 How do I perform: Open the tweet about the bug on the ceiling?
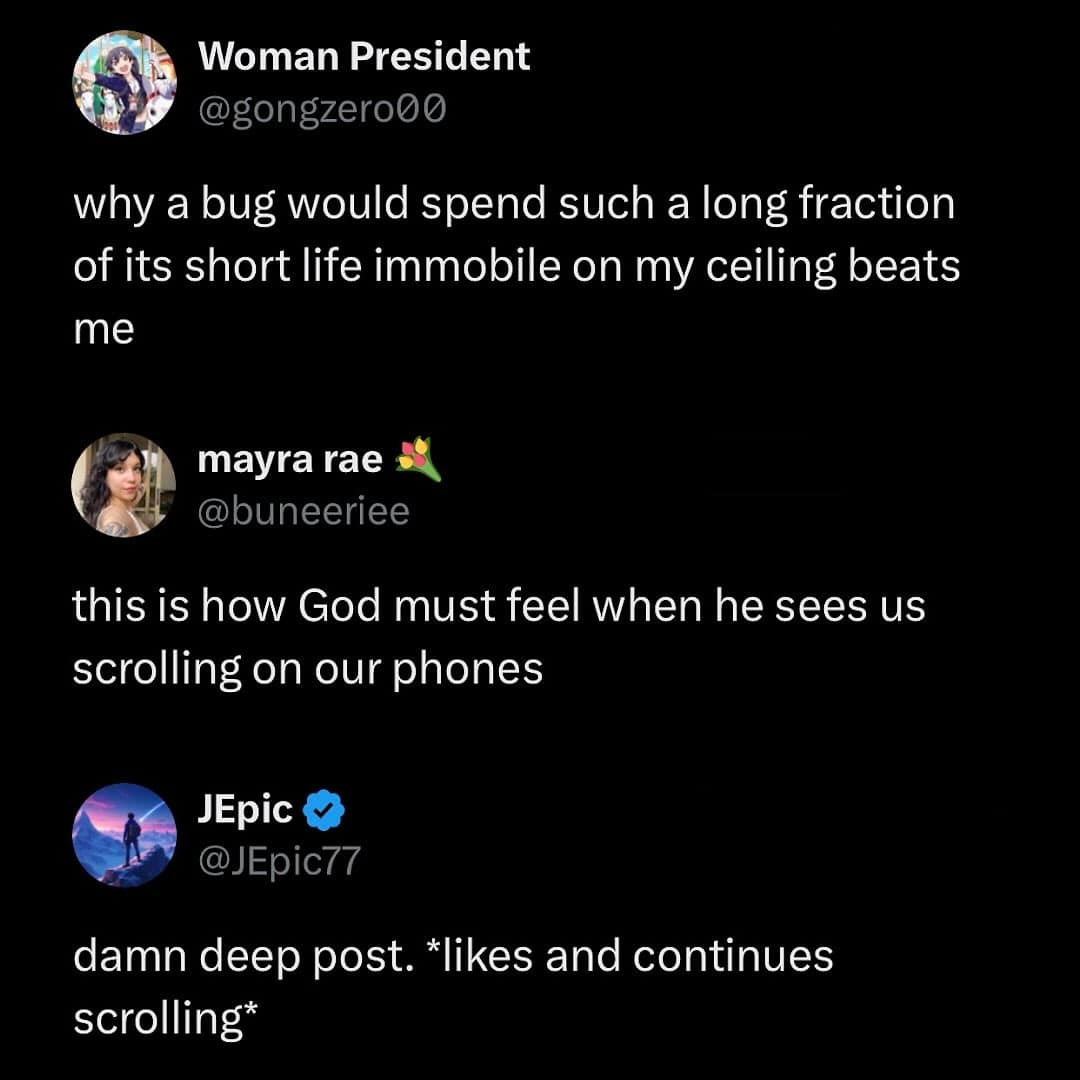[x=515, y=265]
